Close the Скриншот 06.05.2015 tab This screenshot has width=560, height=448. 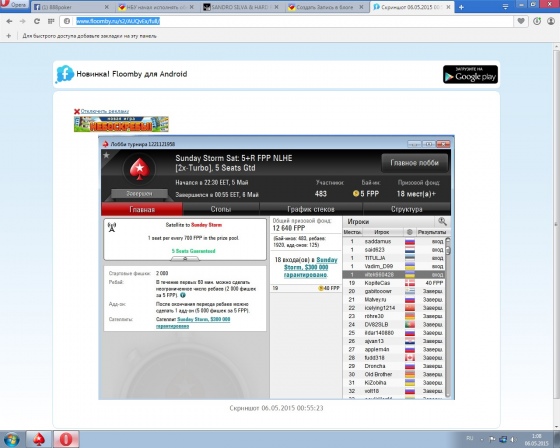click(449, 7)
